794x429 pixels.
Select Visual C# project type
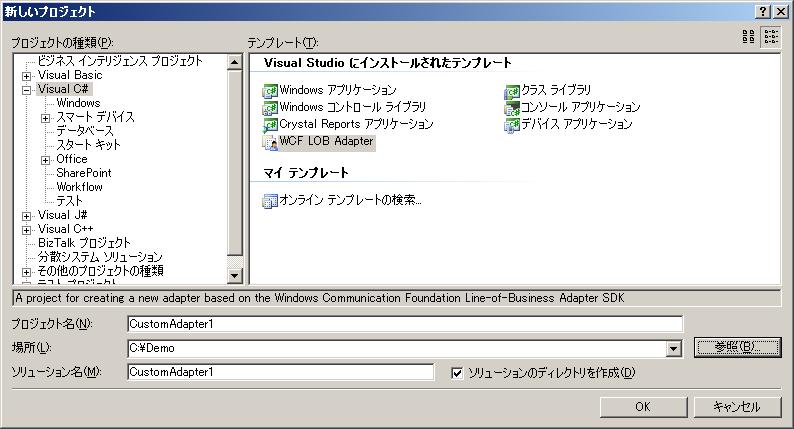coord(63,89)
